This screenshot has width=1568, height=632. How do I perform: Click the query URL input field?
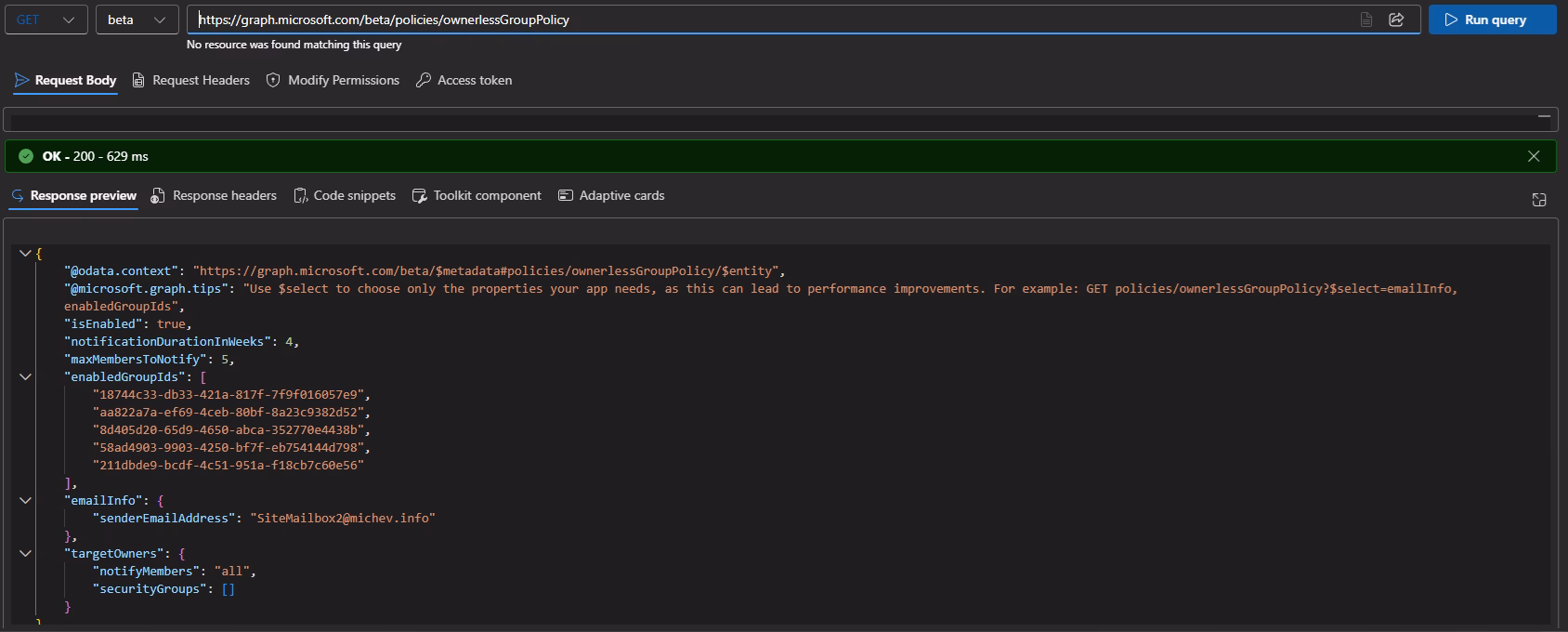pos(771,20)
